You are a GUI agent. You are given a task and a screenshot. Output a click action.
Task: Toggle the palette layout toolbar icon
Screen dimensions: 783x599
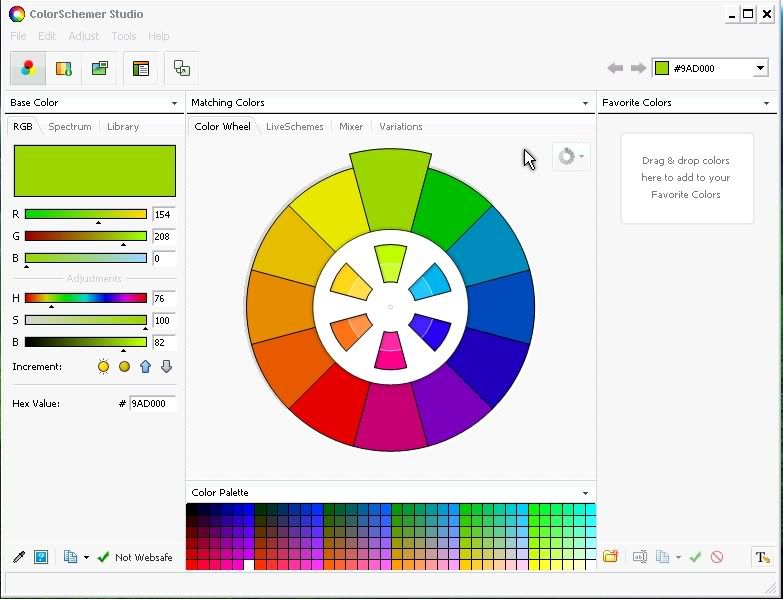(141, 68)
